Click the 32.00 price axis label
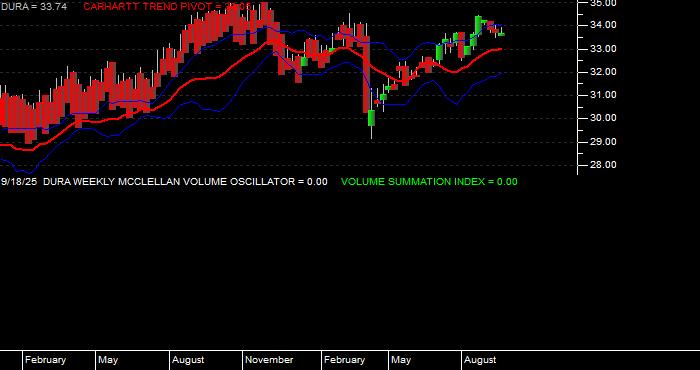 [603, 72]
